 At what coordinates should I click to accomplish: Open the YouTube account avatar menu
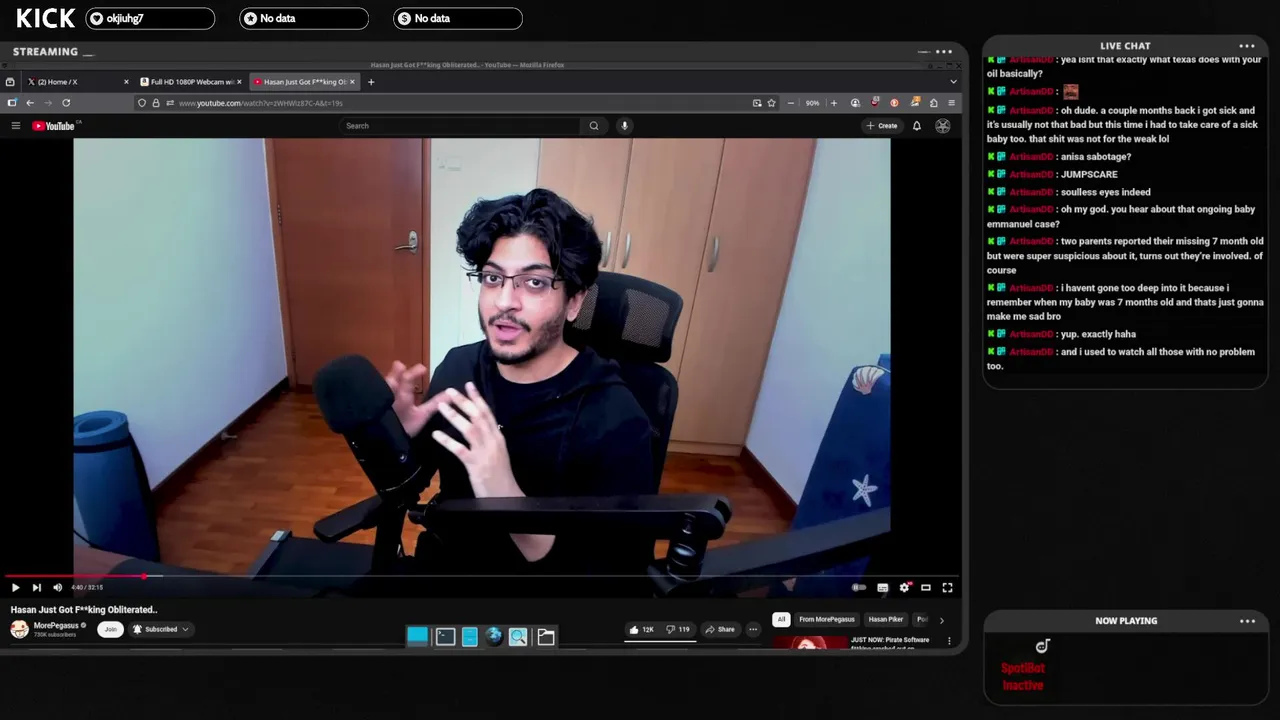click(x=942, y=126)
